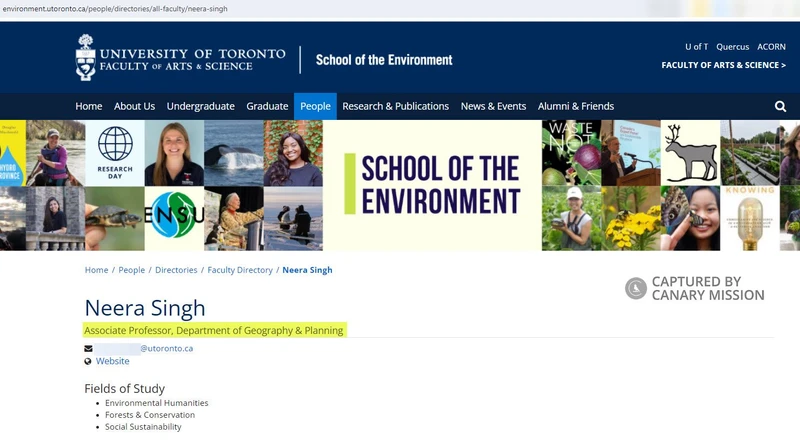800x442 pixels.
Task: Click the Knowing lightbulb book tile
Action: tap(750, 218)
